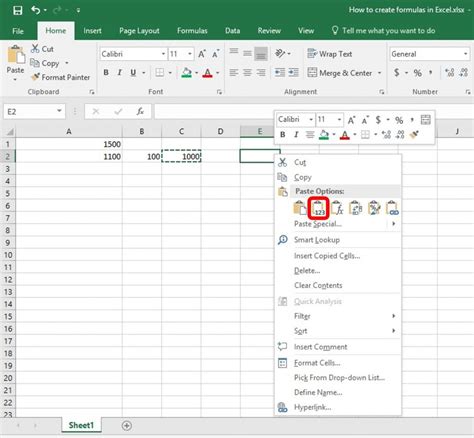Expand the Name Box dropdown arrow
The image size is (474, 438).
point(59,111)
